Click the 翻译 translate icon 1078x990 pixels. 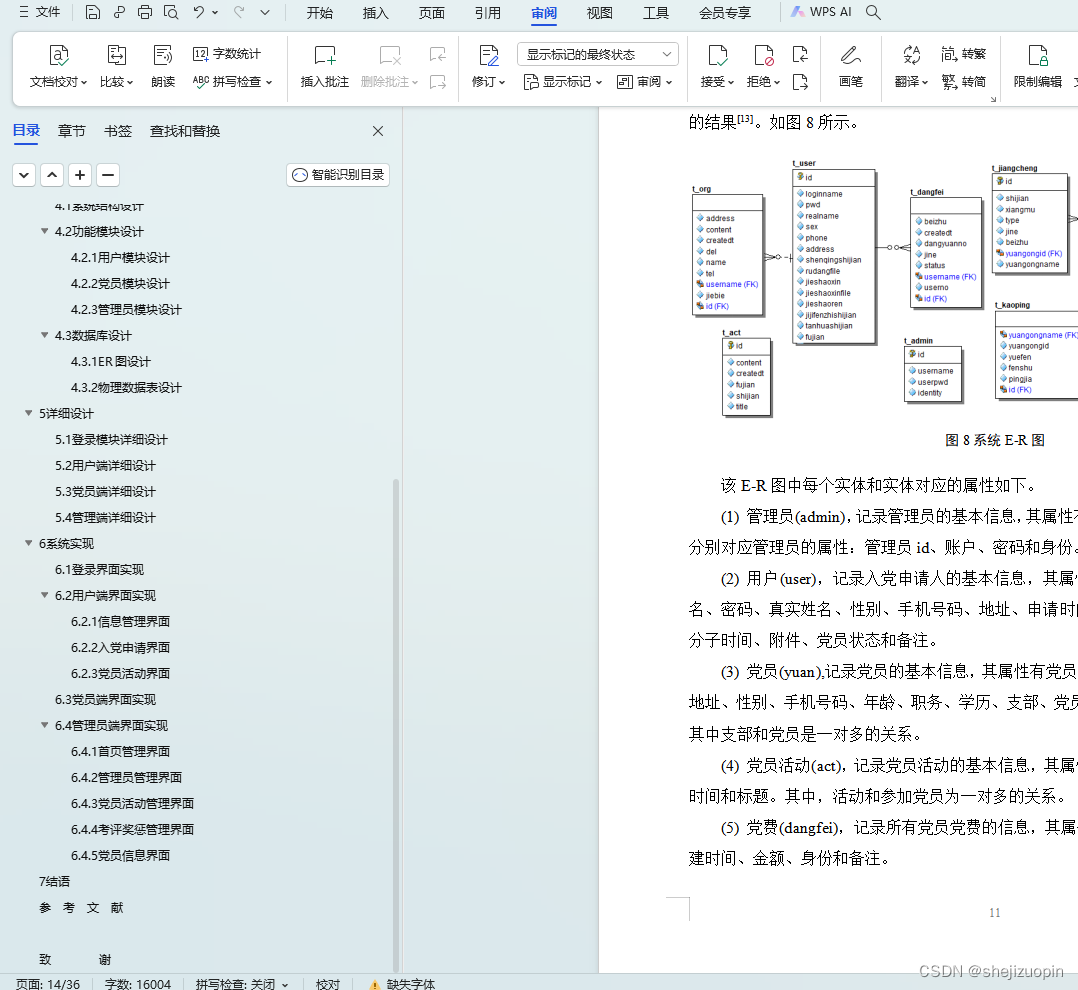pyautogui.click(x=912, y=55)
